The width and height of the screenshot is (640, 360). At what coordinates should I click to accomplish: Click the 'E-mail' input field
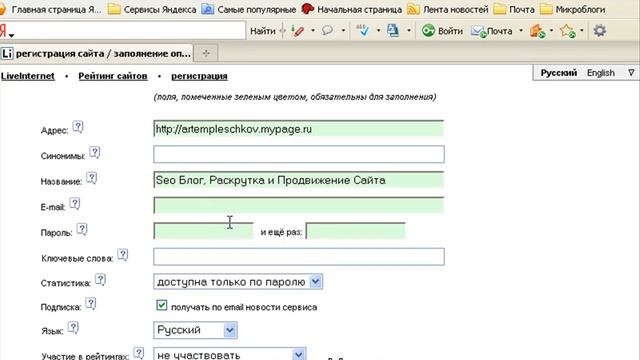point(299,205)
